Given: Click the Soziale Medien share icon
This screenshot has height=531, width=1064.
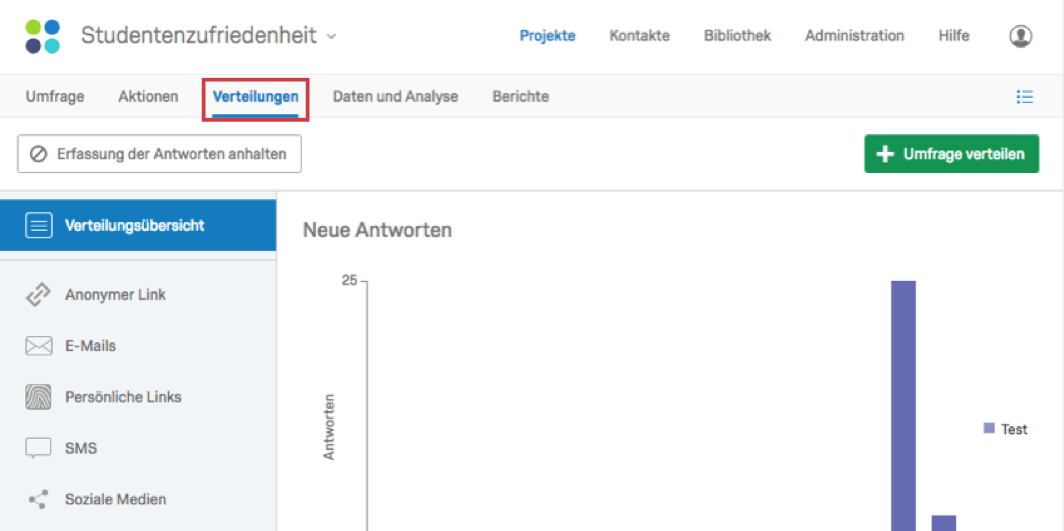Looking at the screenshot, I should tap(39, 500).
